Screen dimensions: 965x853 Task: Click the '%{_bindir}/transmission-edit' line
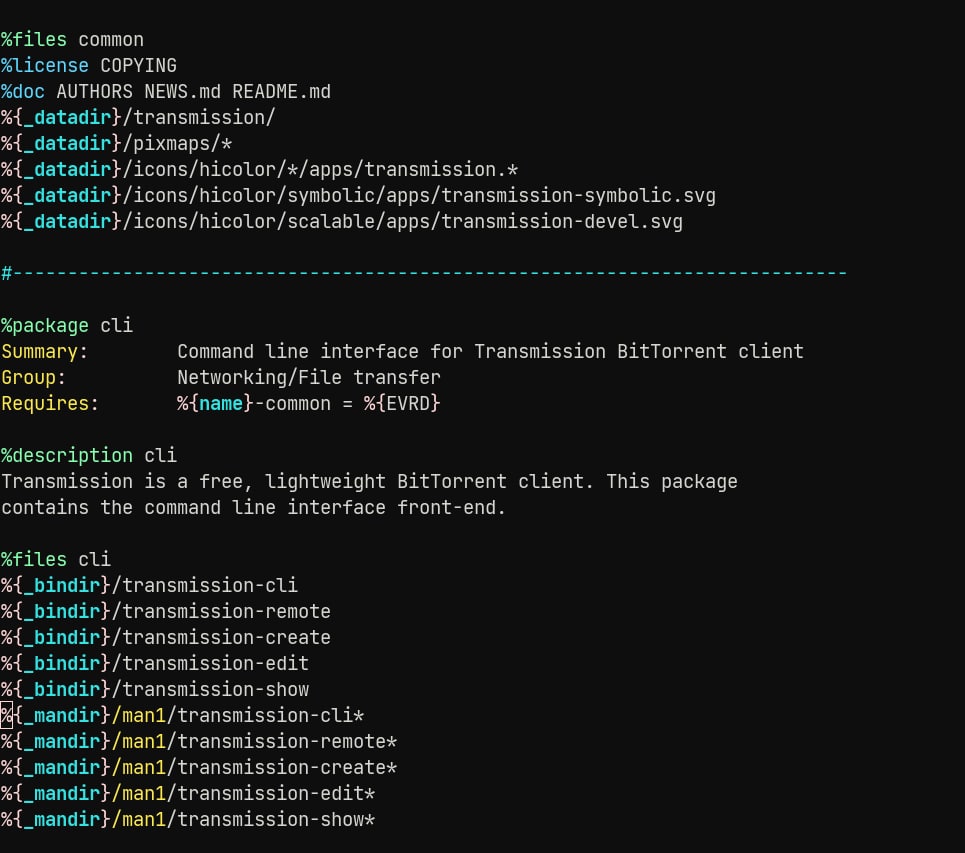(155, 663)
